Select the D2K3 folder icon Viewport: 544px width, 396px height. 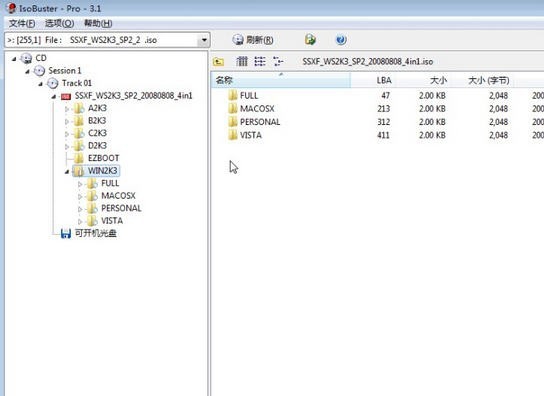(79, 146)
